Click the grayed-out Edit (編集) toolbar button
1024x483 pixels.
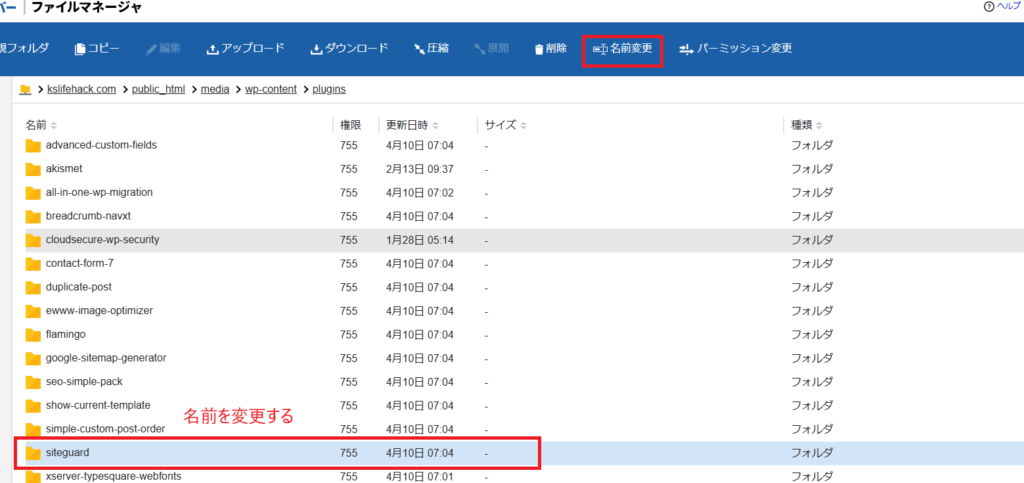tap(163, 48)
